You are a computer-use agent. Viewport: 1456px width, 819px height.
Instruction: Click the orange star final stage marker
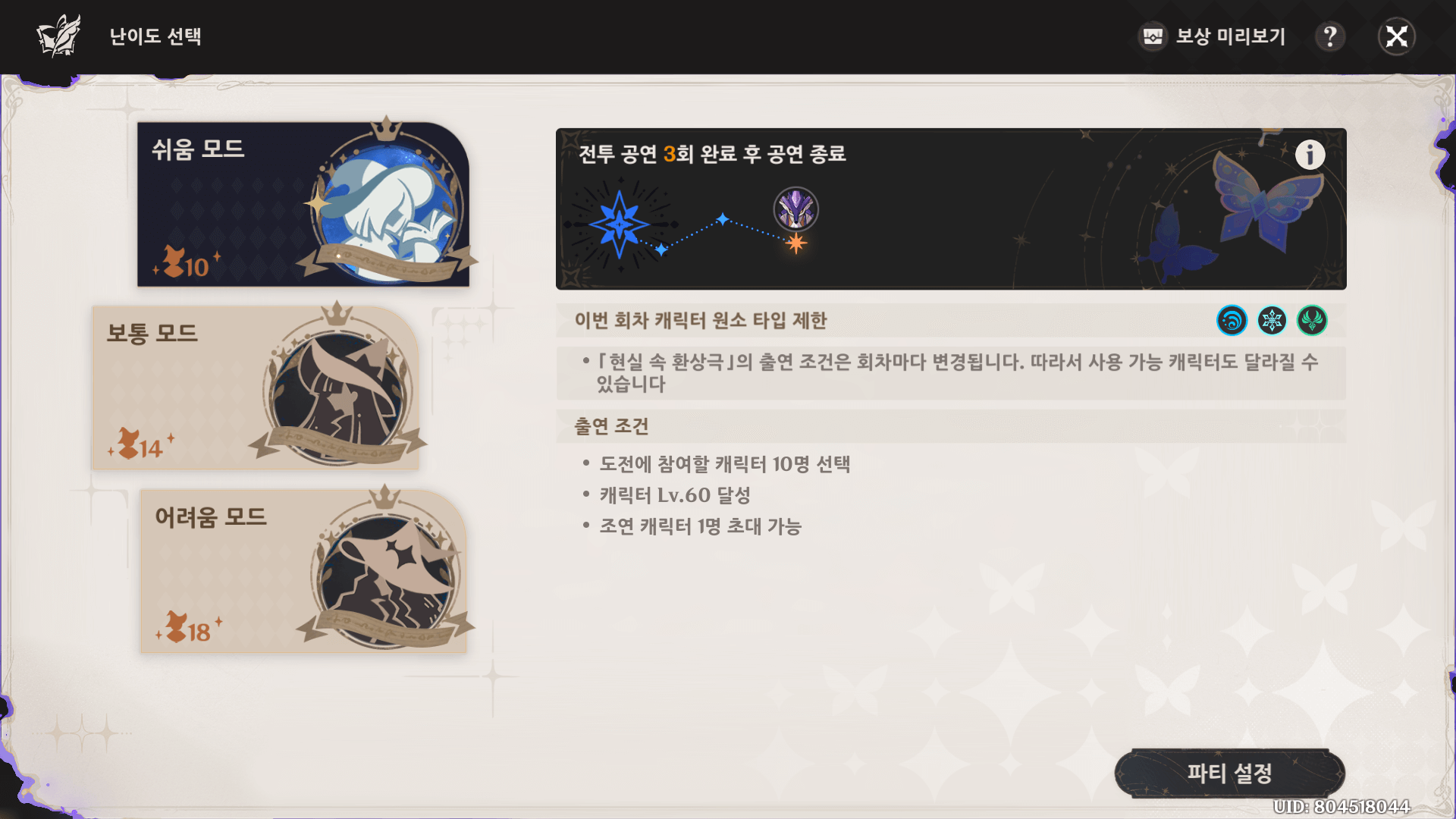pos(795,243)
